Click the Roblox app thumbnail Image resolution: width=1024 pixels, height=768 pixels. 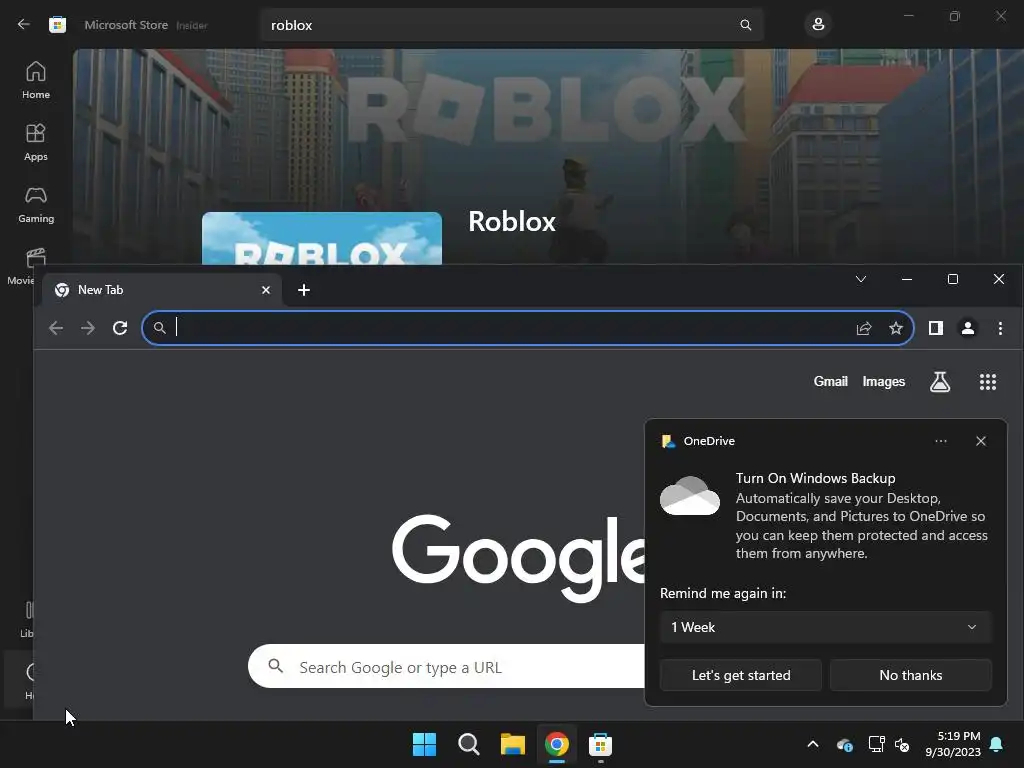click(x=322, y=238)
